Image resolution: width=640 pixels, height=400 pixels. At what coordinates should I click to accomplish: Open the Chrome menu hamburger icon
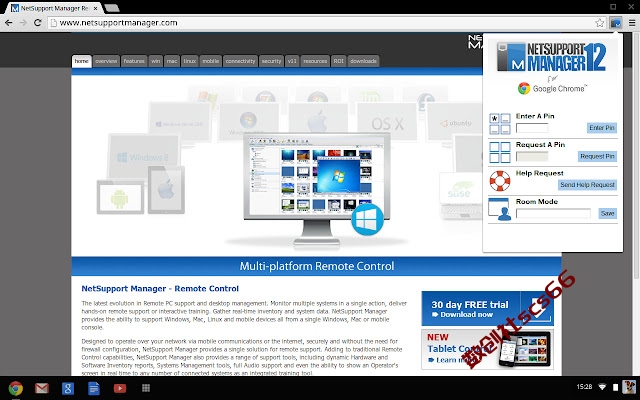(632, 23)
